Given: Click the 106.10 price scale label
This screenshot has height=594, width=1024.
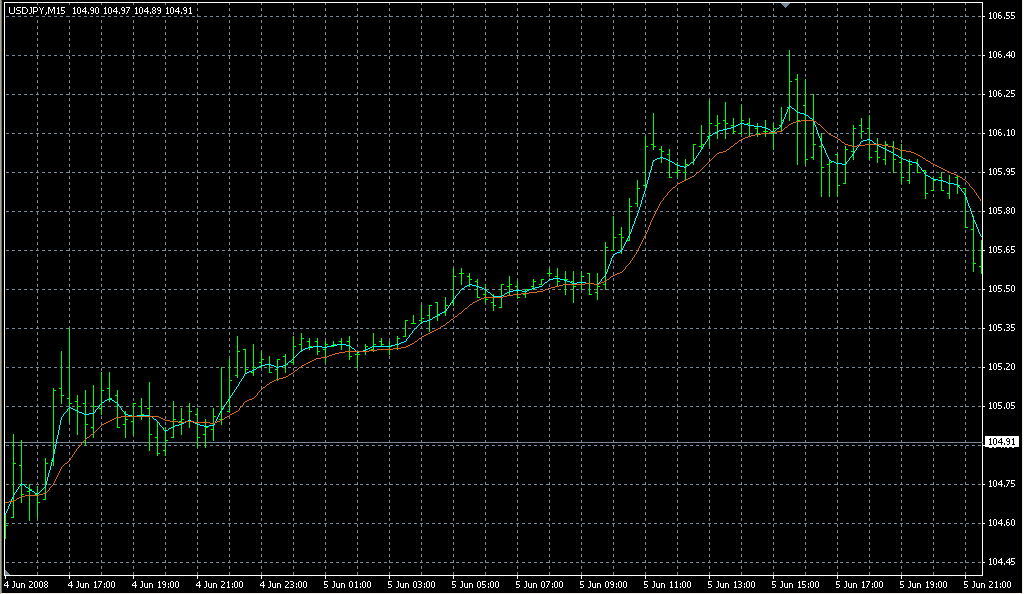Looking at the screenshot, I should coord(1002,133).
